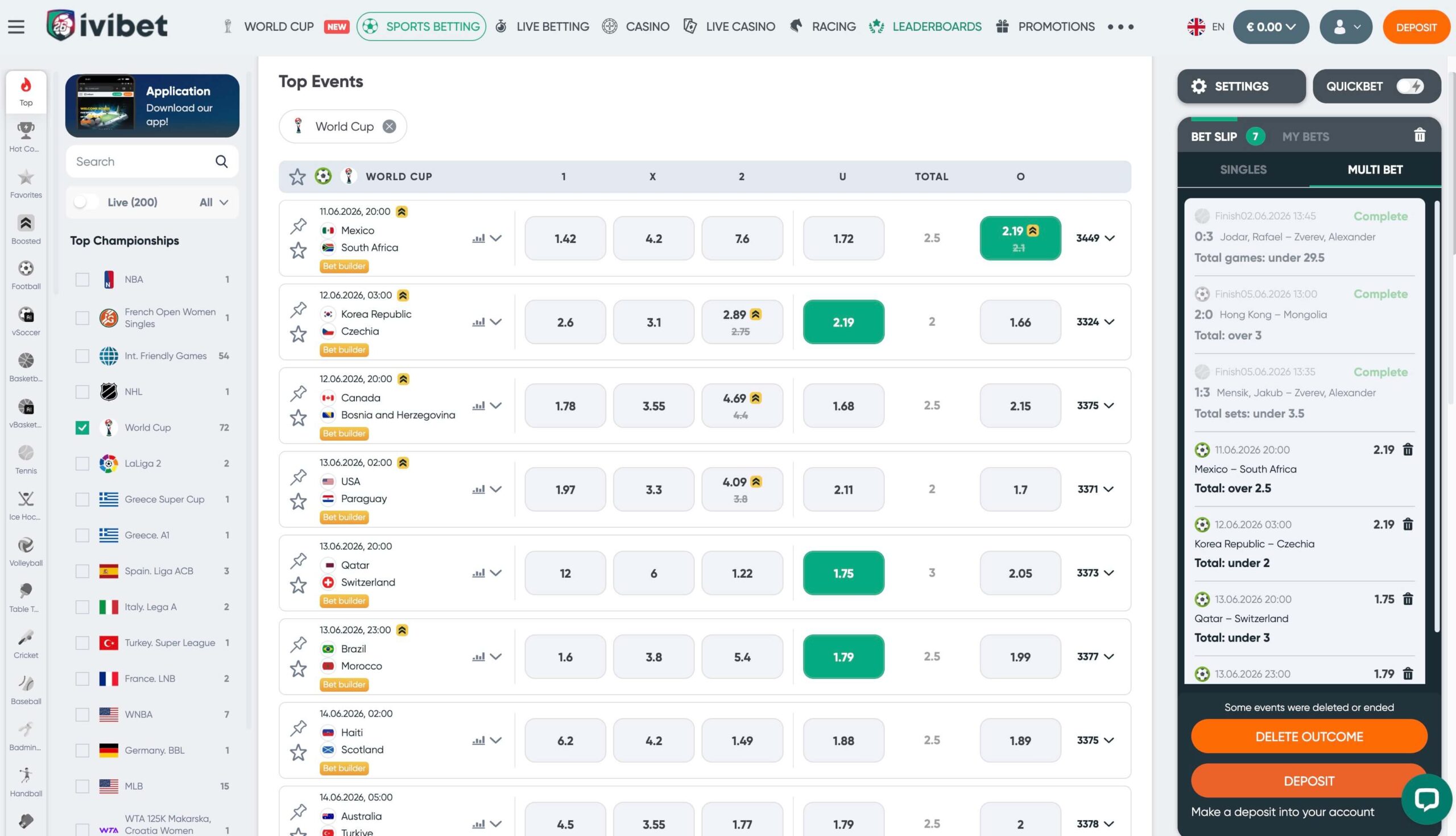Show more navigation items (three dots)
This screenshot has height=836, width=1456.
[1120, 26]
